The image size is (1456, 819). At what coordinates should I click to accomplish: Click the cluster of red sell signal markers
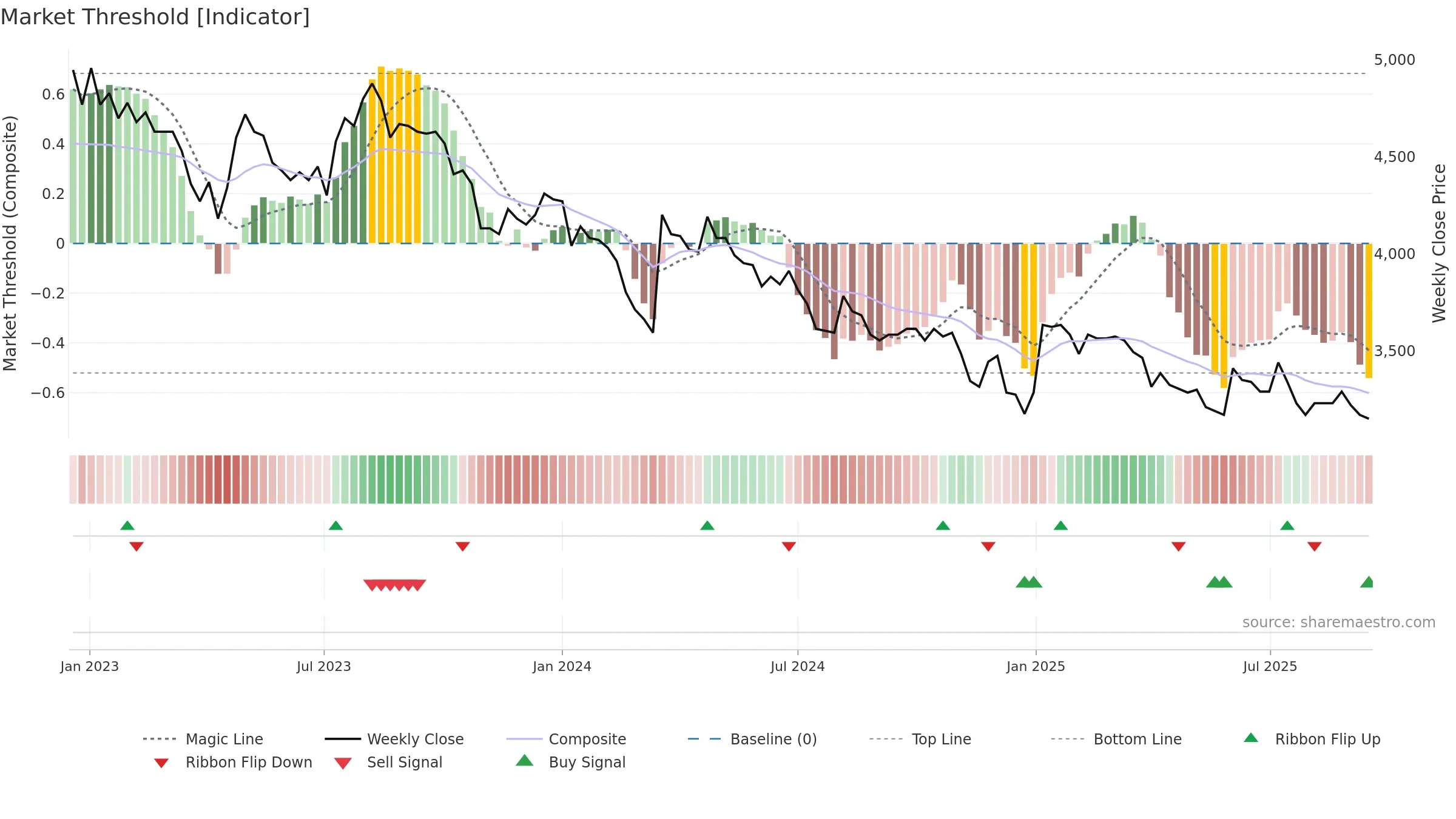tap(395, 585)
